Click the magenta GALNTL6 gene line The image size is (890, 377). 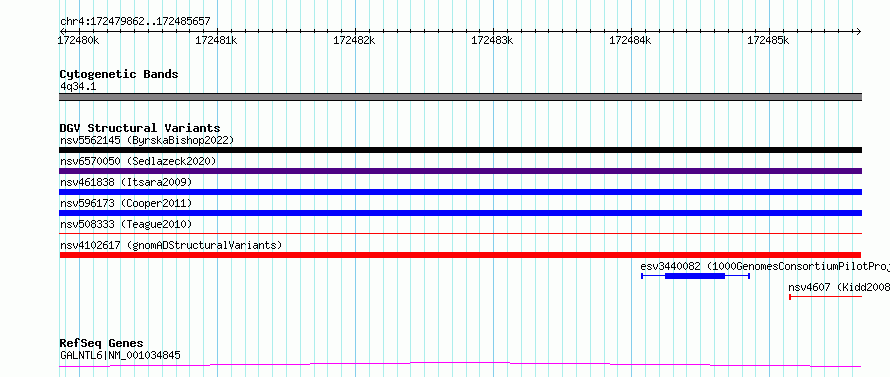(460, 365)
